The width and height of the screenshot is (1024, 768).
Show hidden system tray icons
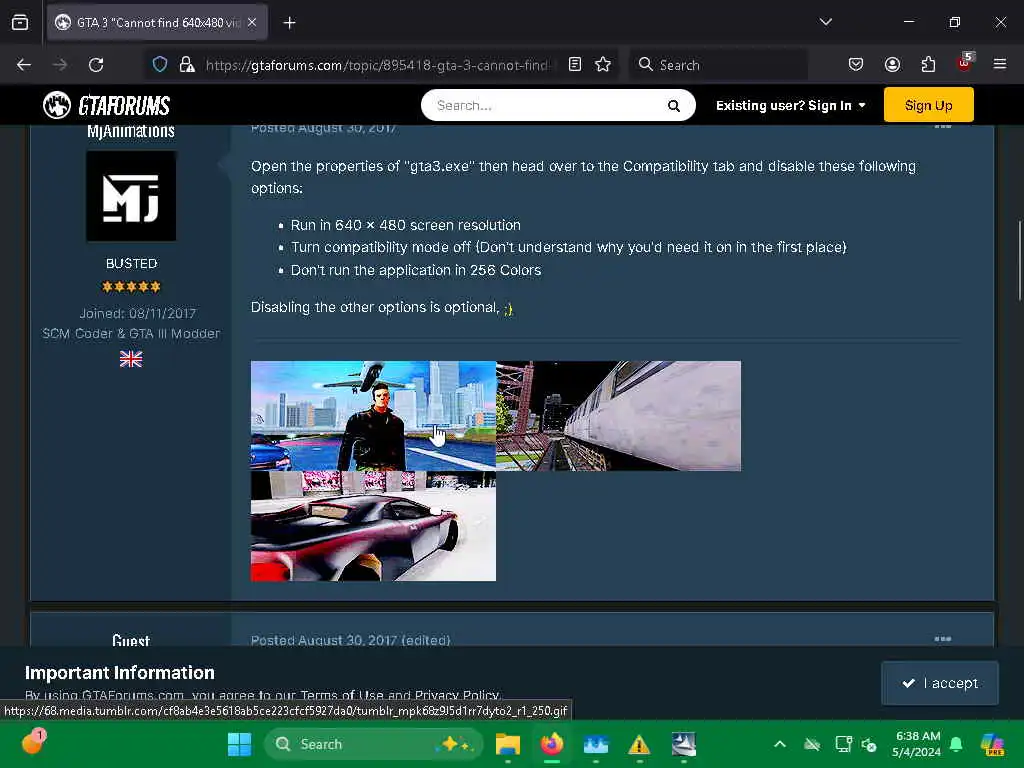click(780, 744)
